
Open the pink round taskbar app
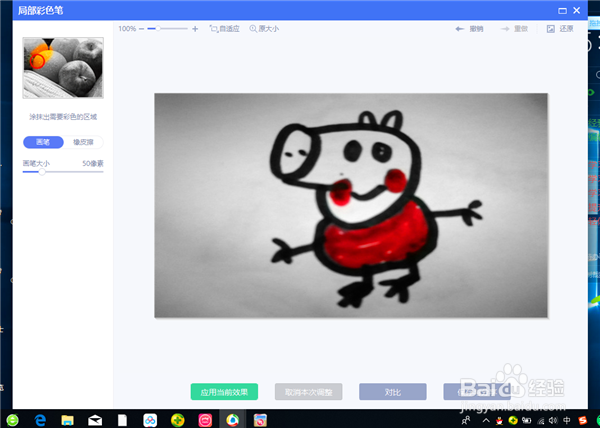(x=205, y=420)
